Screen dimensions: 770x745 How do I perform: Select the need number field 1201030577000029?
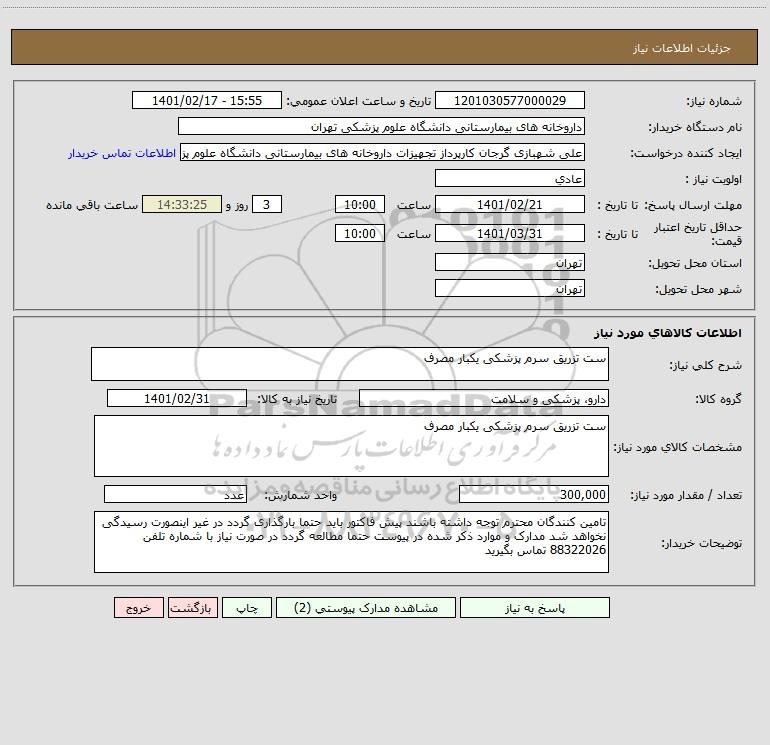[x=510, y=101]
